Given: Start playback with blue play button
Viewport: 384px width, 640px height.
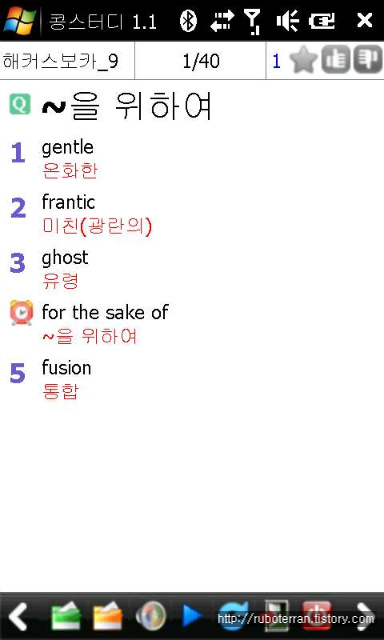Looking at the screenshot, I should 192,616.
